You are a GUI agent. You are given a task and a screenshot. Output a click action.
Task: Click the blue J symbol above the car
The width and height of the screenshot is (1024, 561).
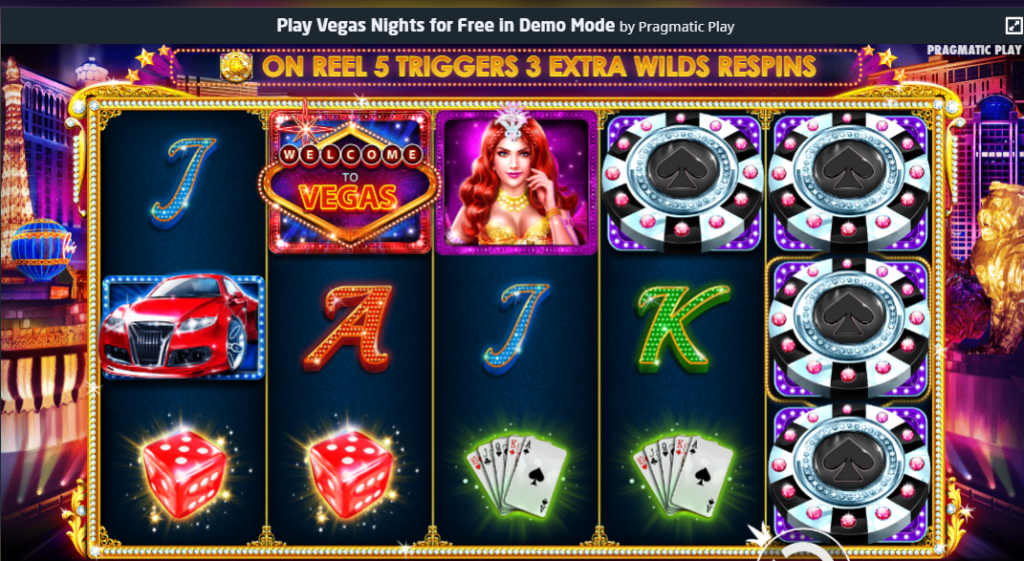184,182
